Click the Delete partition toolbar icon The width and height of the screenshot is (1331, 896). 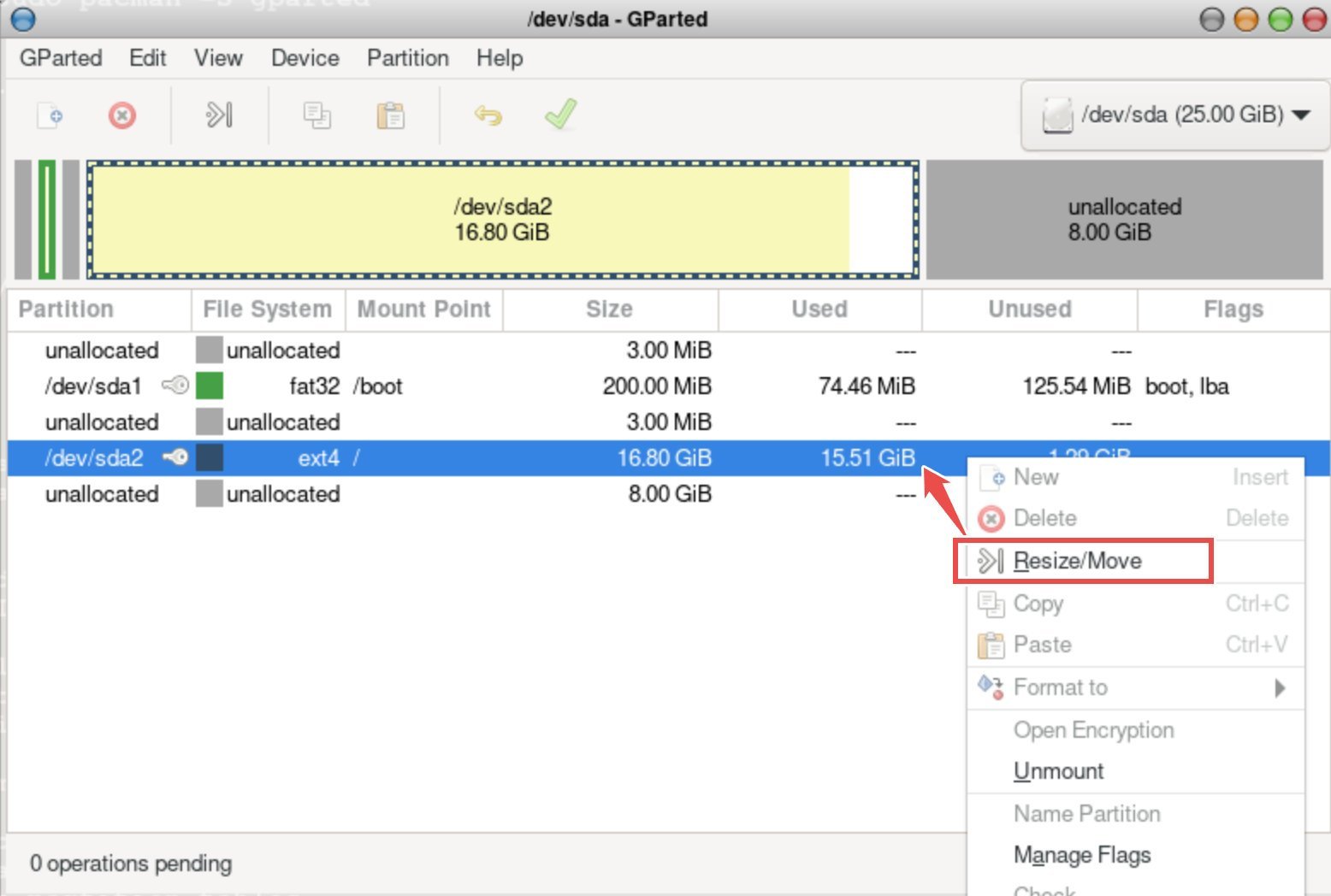(x=122, y=115)
